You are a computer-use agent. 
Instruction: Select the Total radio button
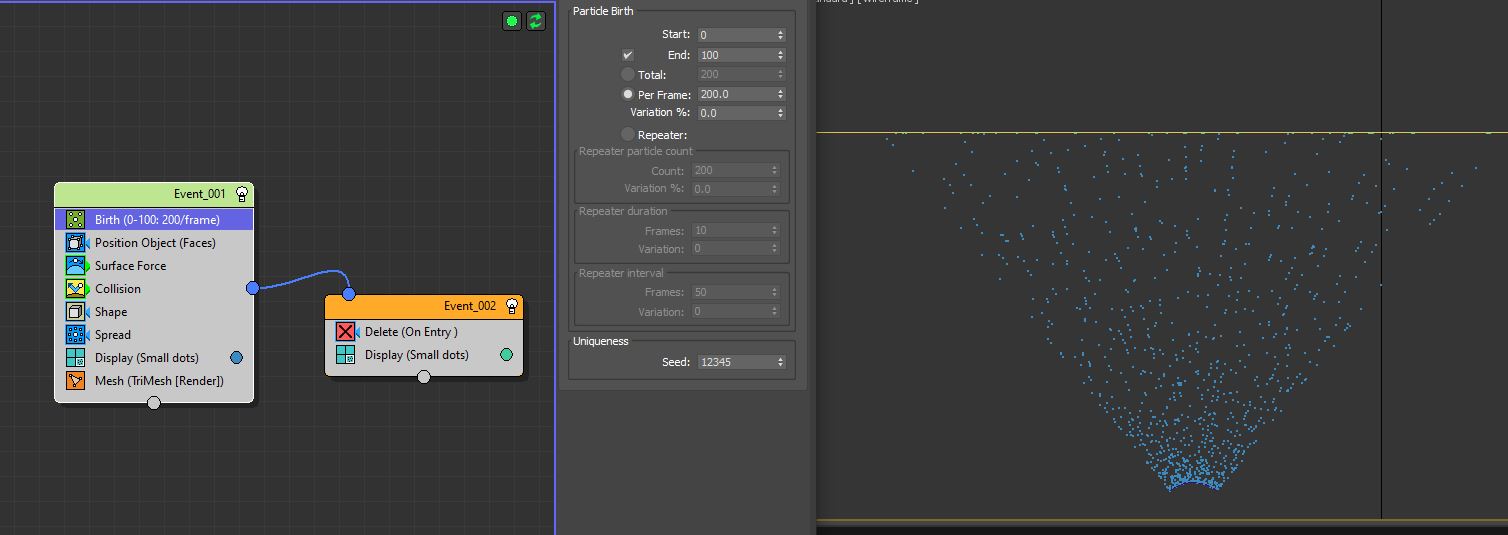pyautogui.click(x=628, y=75)
